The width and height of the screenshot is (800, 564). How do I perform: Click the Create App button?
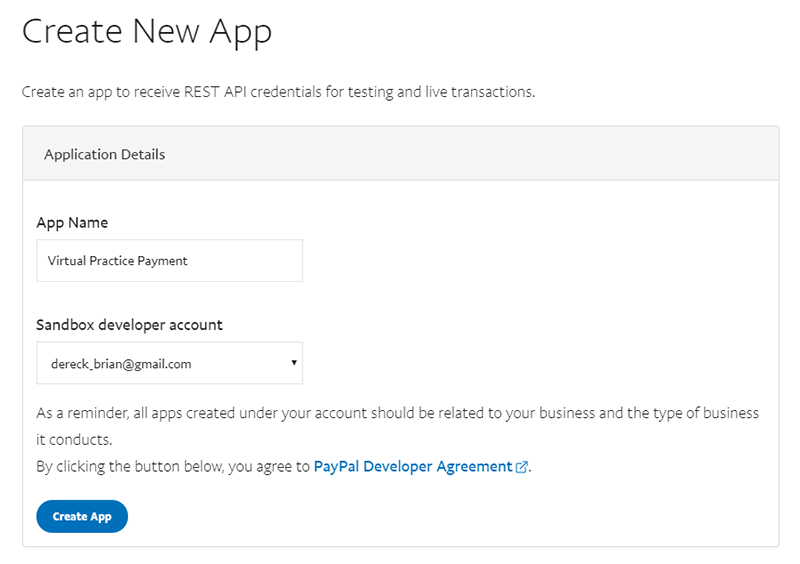(82, 517)
